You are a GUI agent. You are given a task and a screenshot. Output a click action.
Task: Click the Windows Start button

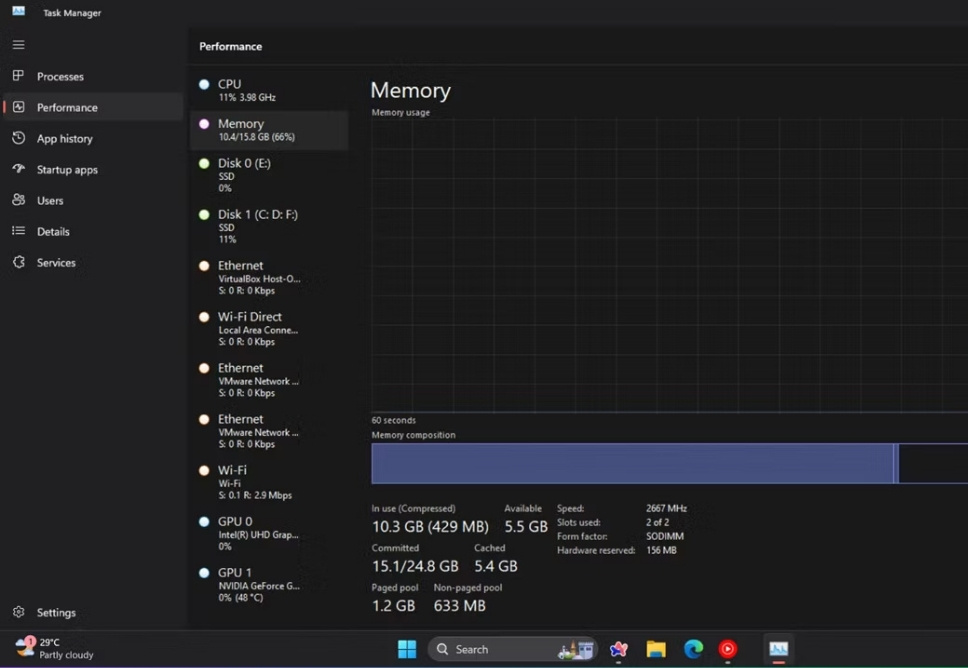[x=407, y=649]
